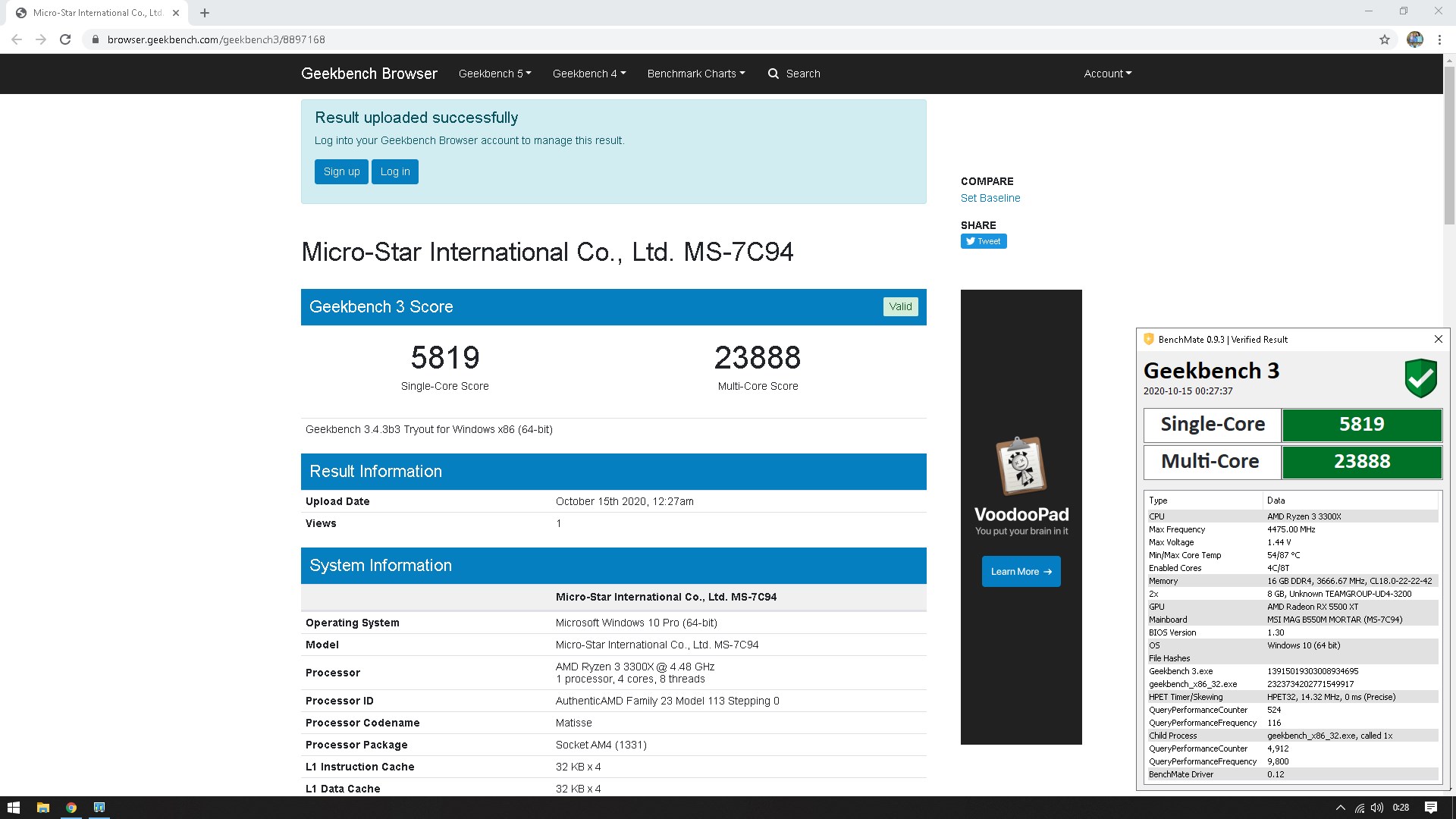Image resolution: width=1456 pixels, height=819 pixels.
Task: Go to Geekbench Browser home
Action: tap(369, 74)
